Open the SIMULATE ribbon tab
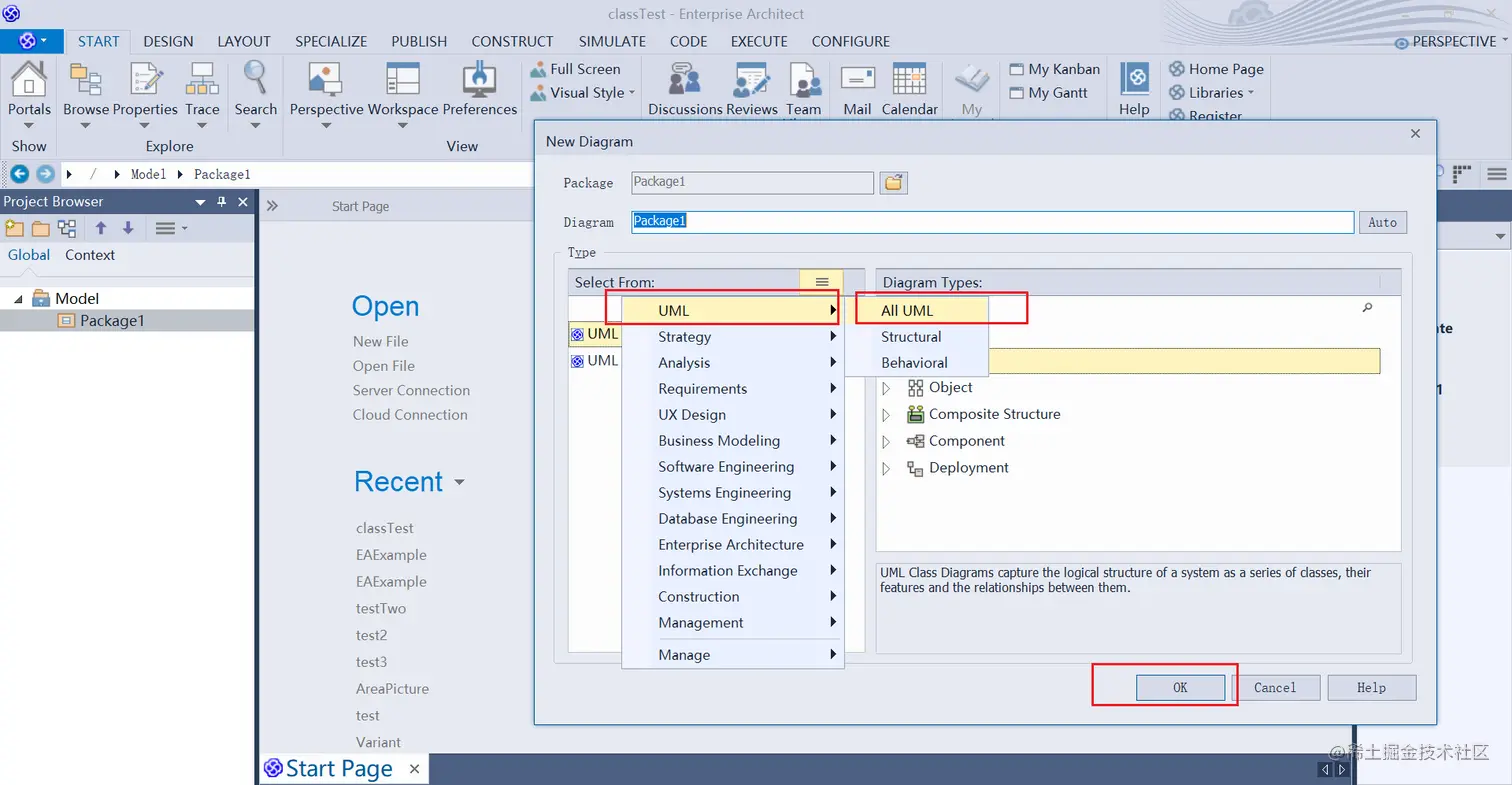The height and width of the screenshot is (785, 1512). coord(612,41)
